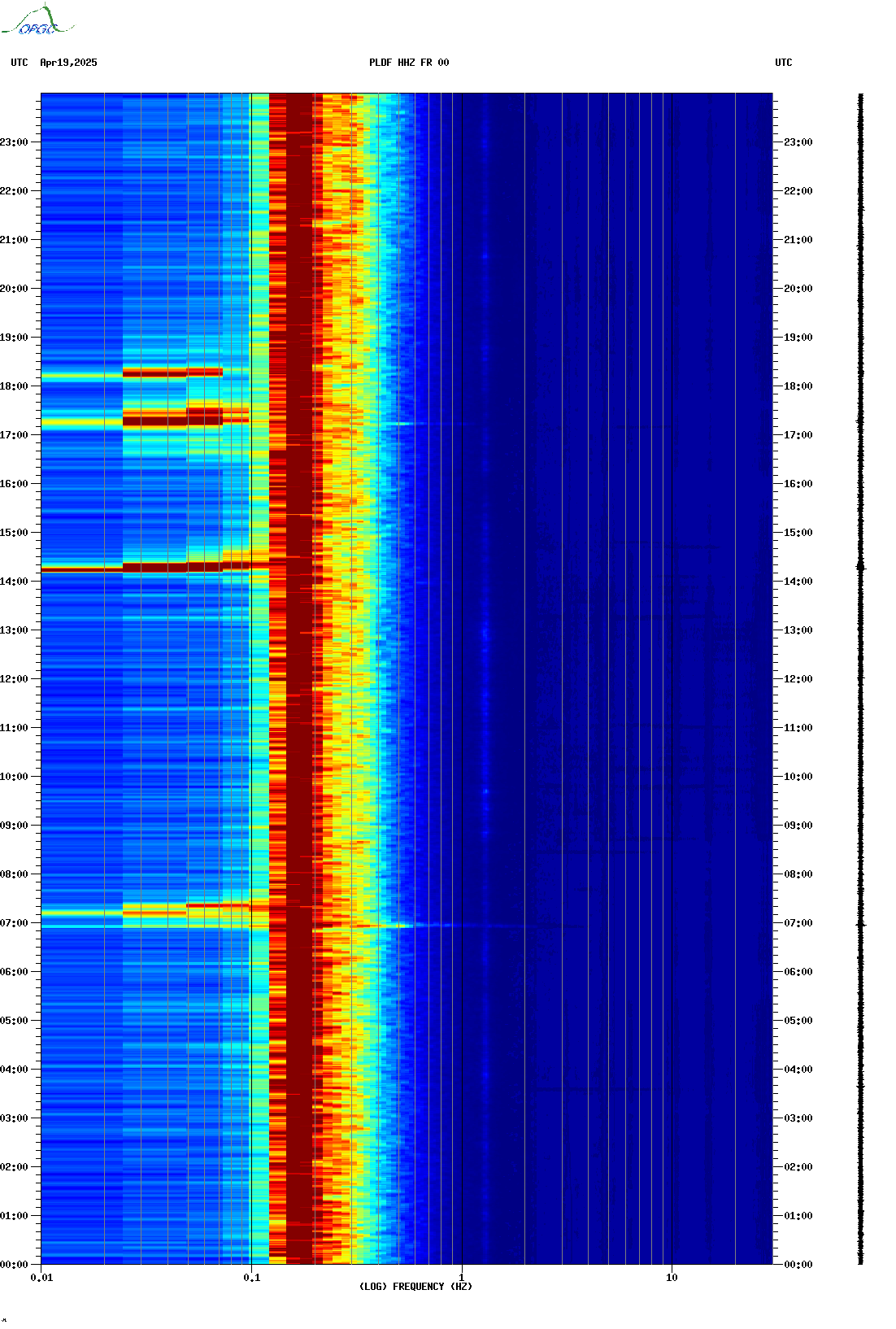
Task: Click the right-axis 07:00 label
Action: pyautogui.click(x=798, y=923)
